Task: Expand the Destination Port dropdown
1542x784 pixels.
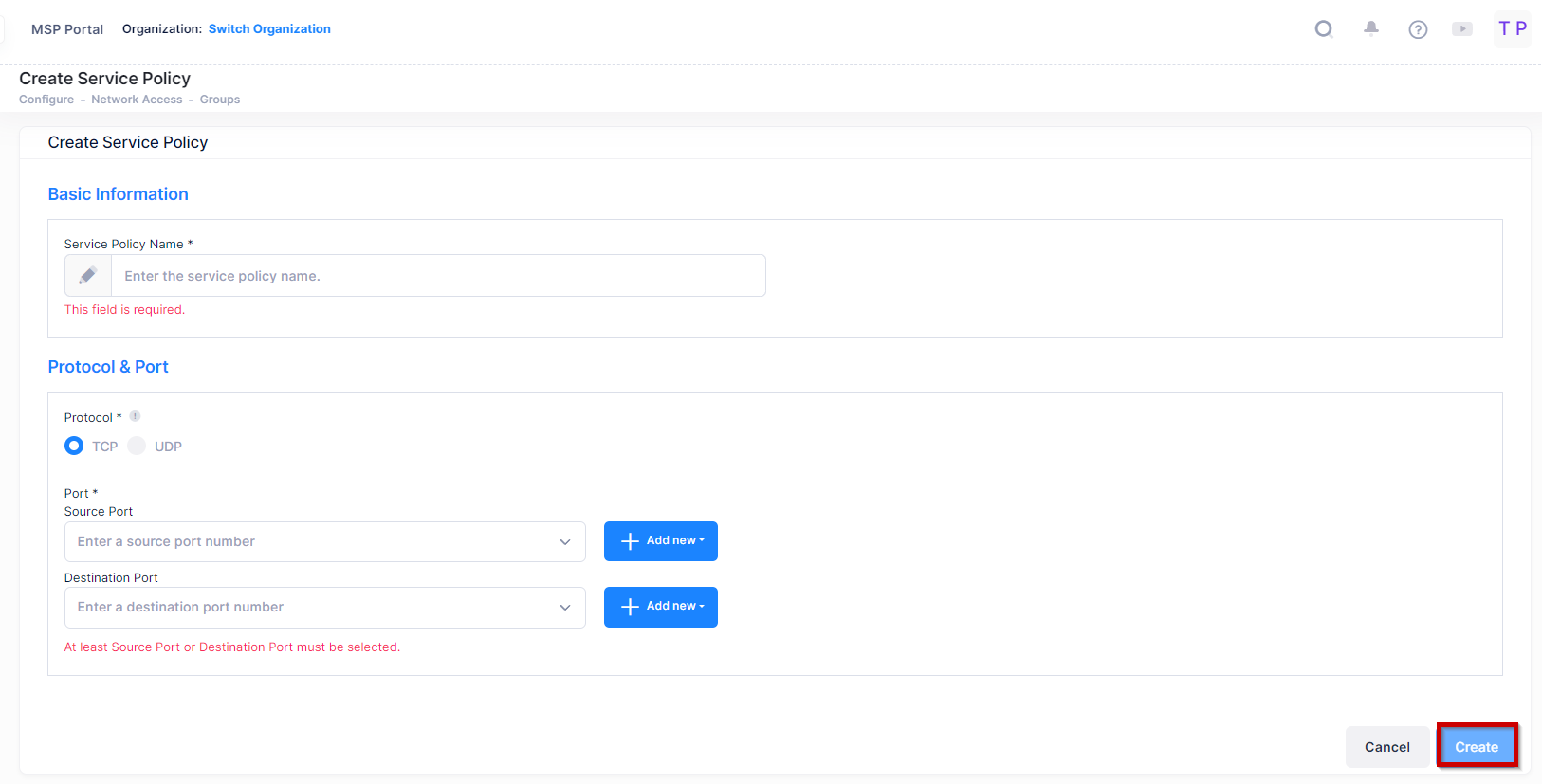Action: click(x=565, y=608)
